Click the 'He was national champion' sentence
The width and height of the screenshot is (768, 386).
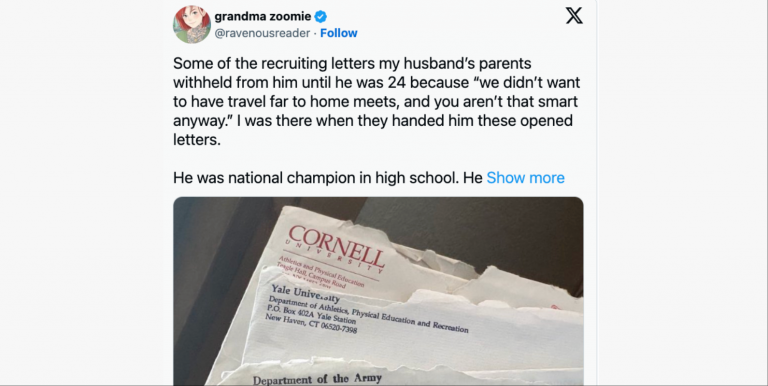(328, 177)
